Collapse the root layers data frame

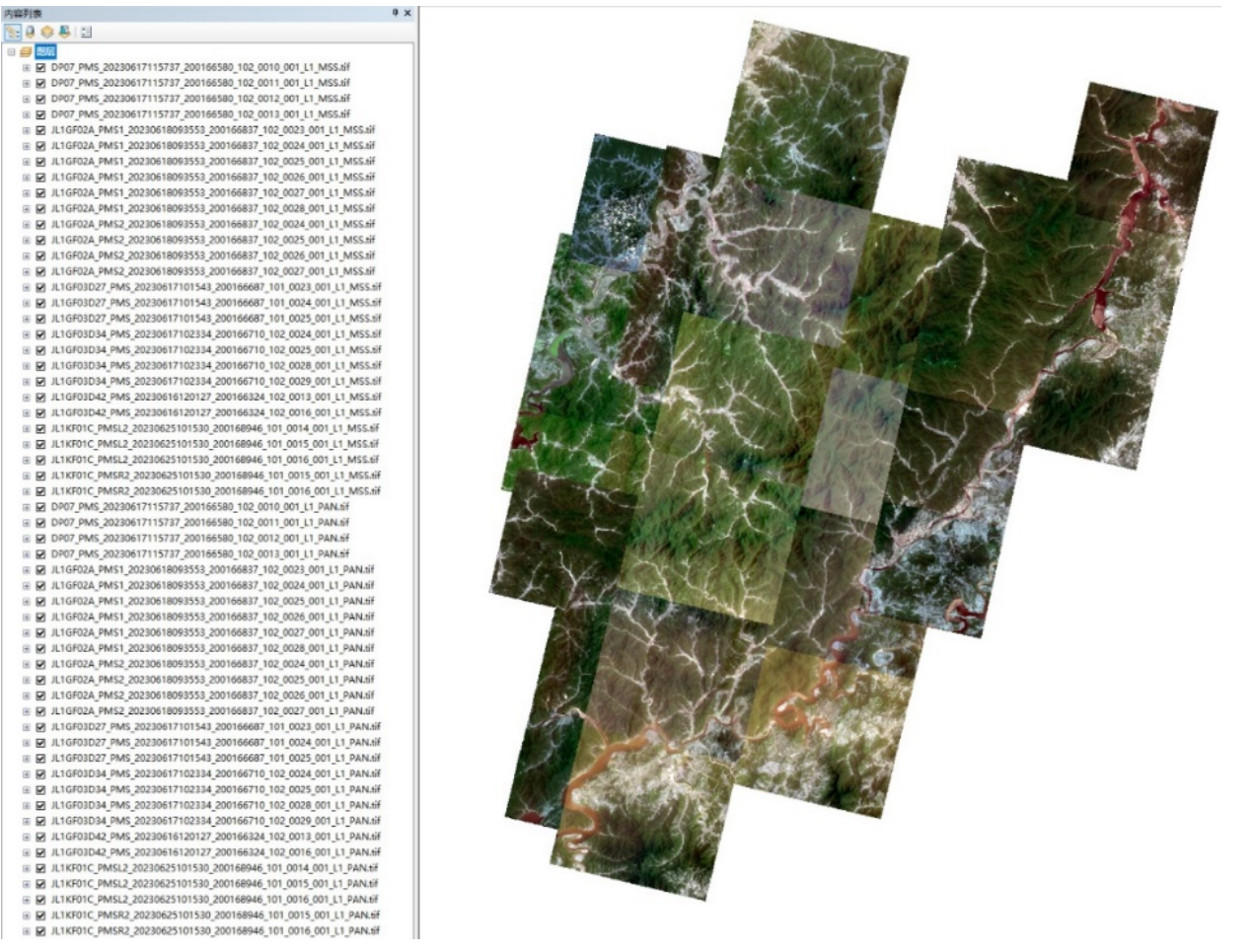11,51
